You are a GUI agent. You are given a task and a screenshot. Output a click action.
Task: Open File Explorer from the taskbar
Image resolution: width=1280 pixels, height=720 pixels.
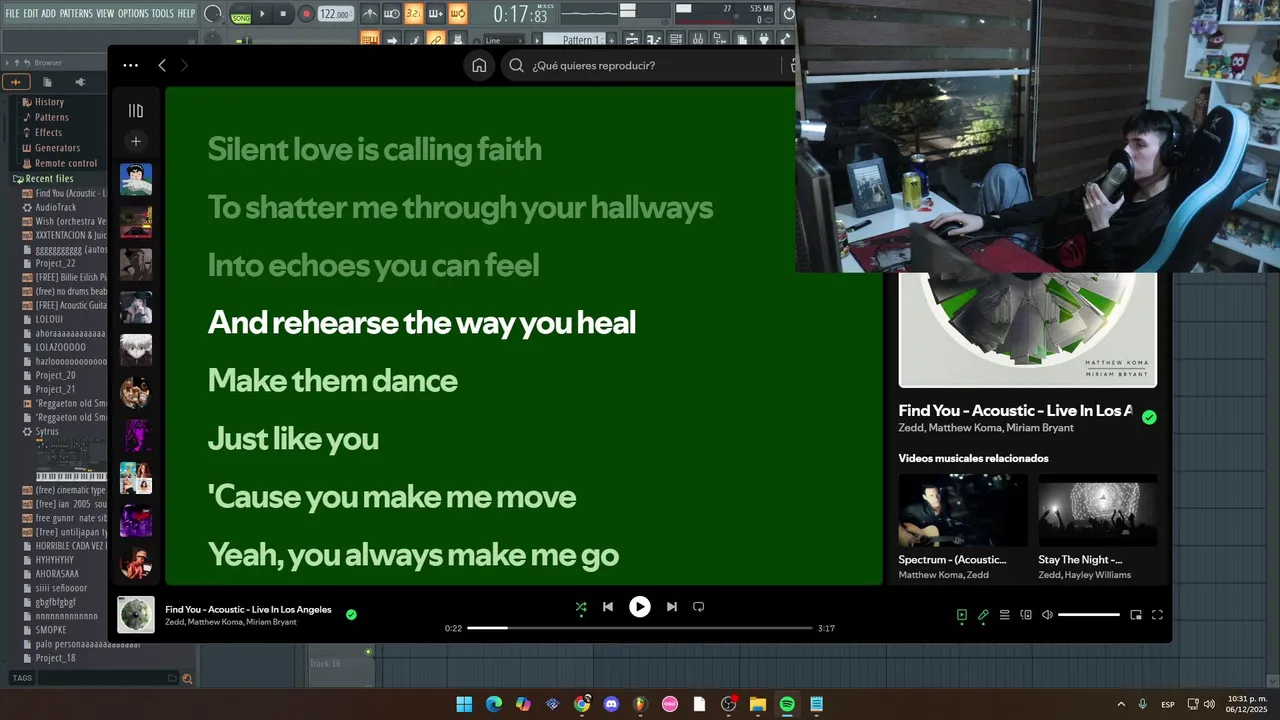click(x=758, y=704)
